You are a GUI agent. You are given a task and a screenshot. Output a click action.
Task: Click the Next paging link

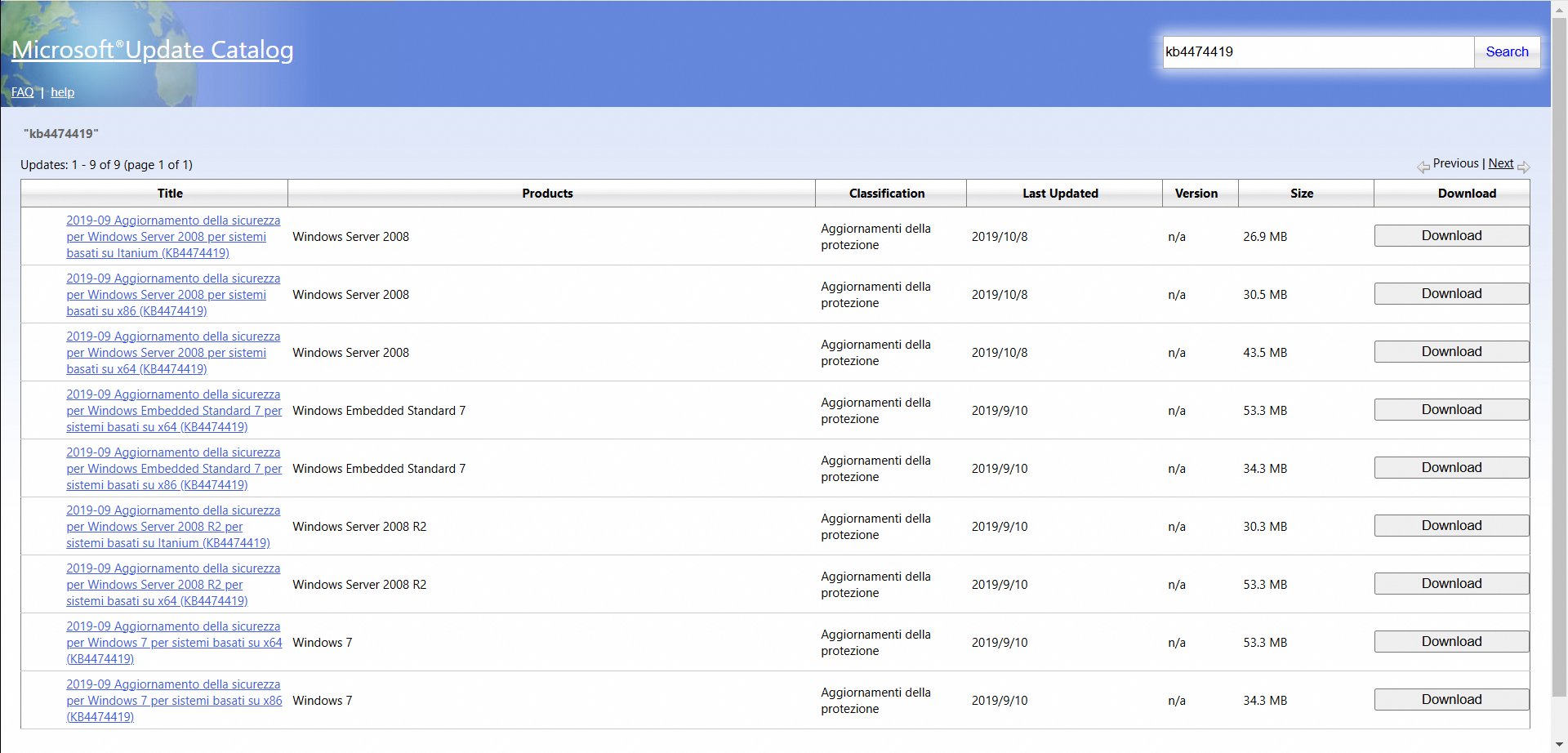tap(1500, 163)
